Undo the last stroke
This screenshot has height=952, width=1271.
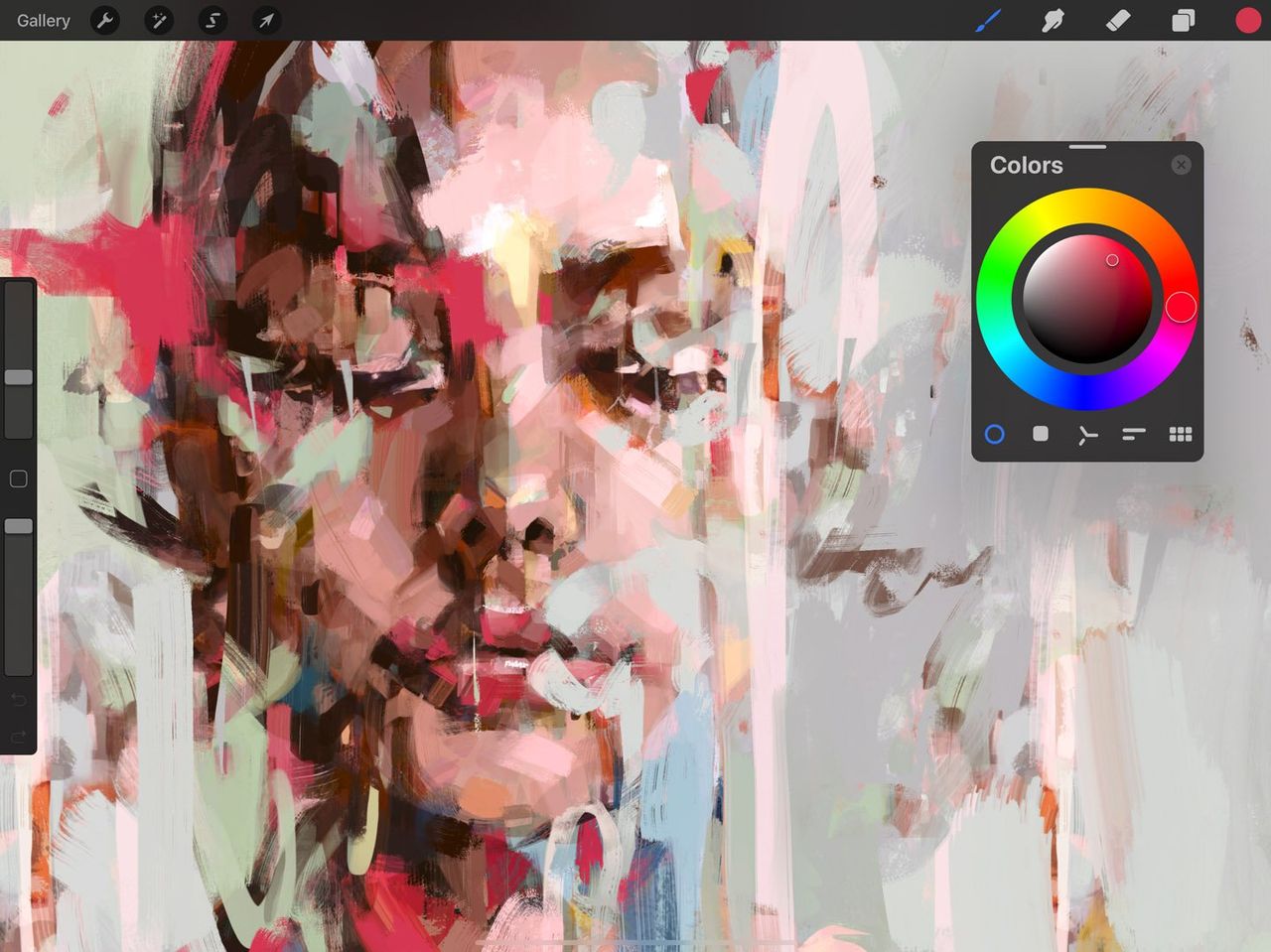coord(18,701)
